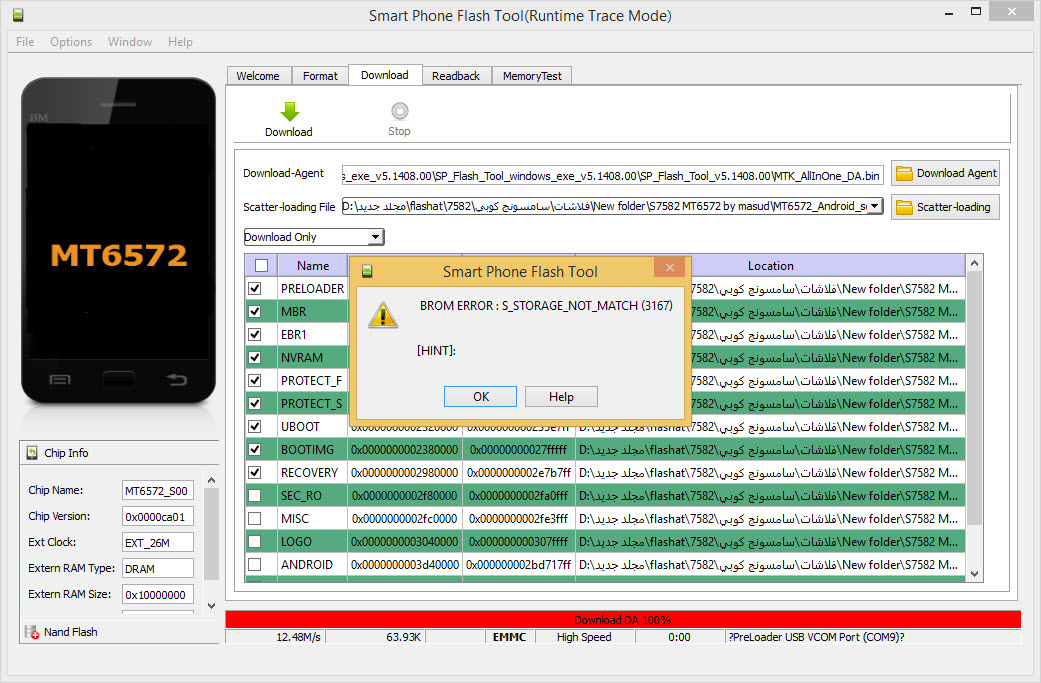Image resolution: width=1041 pixels, height=683 pixels.
Task: Click the Nand Flash icon
Action: pos(32,632)
